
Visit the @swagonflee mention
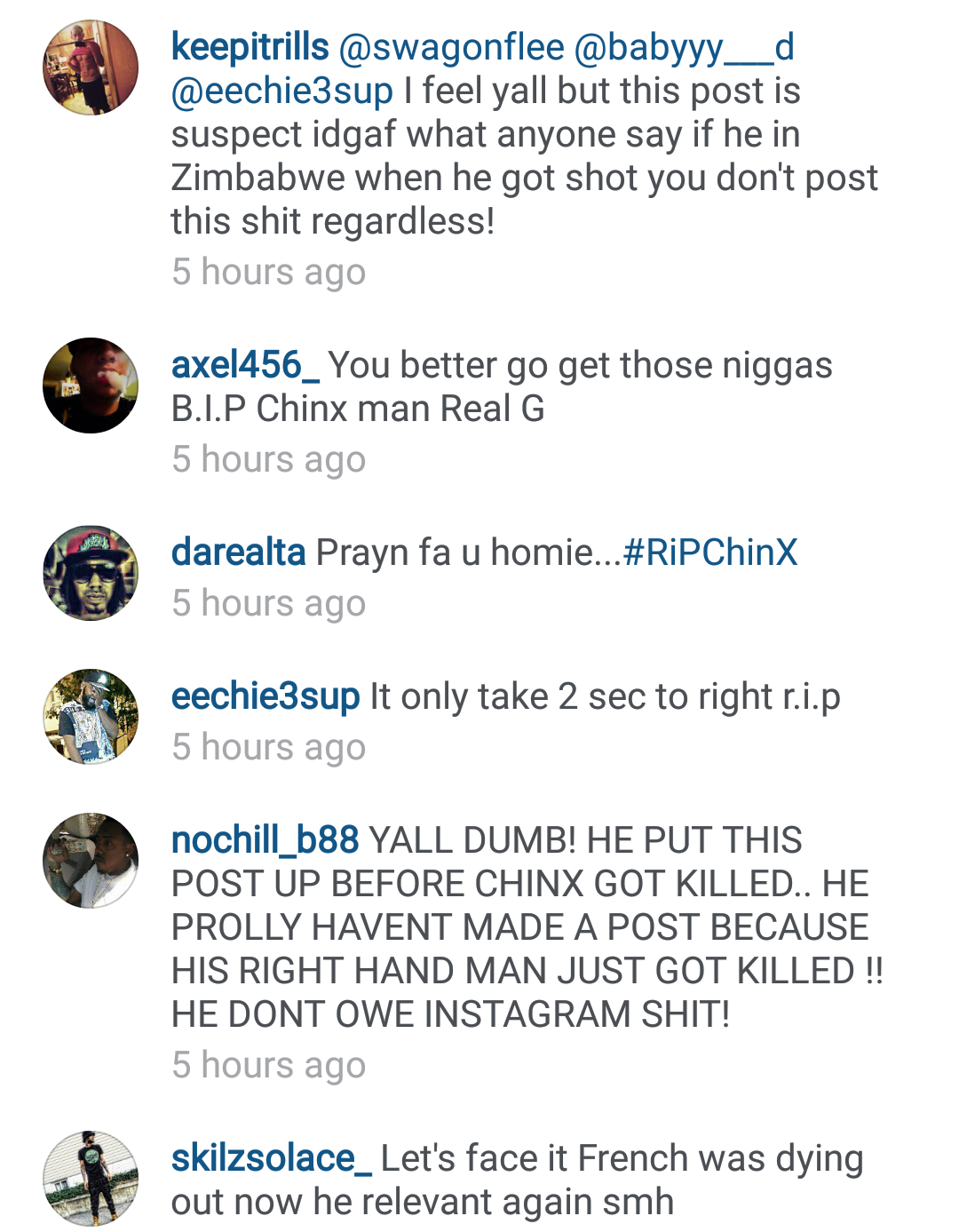pyautogui.click(x=451, y=47)
